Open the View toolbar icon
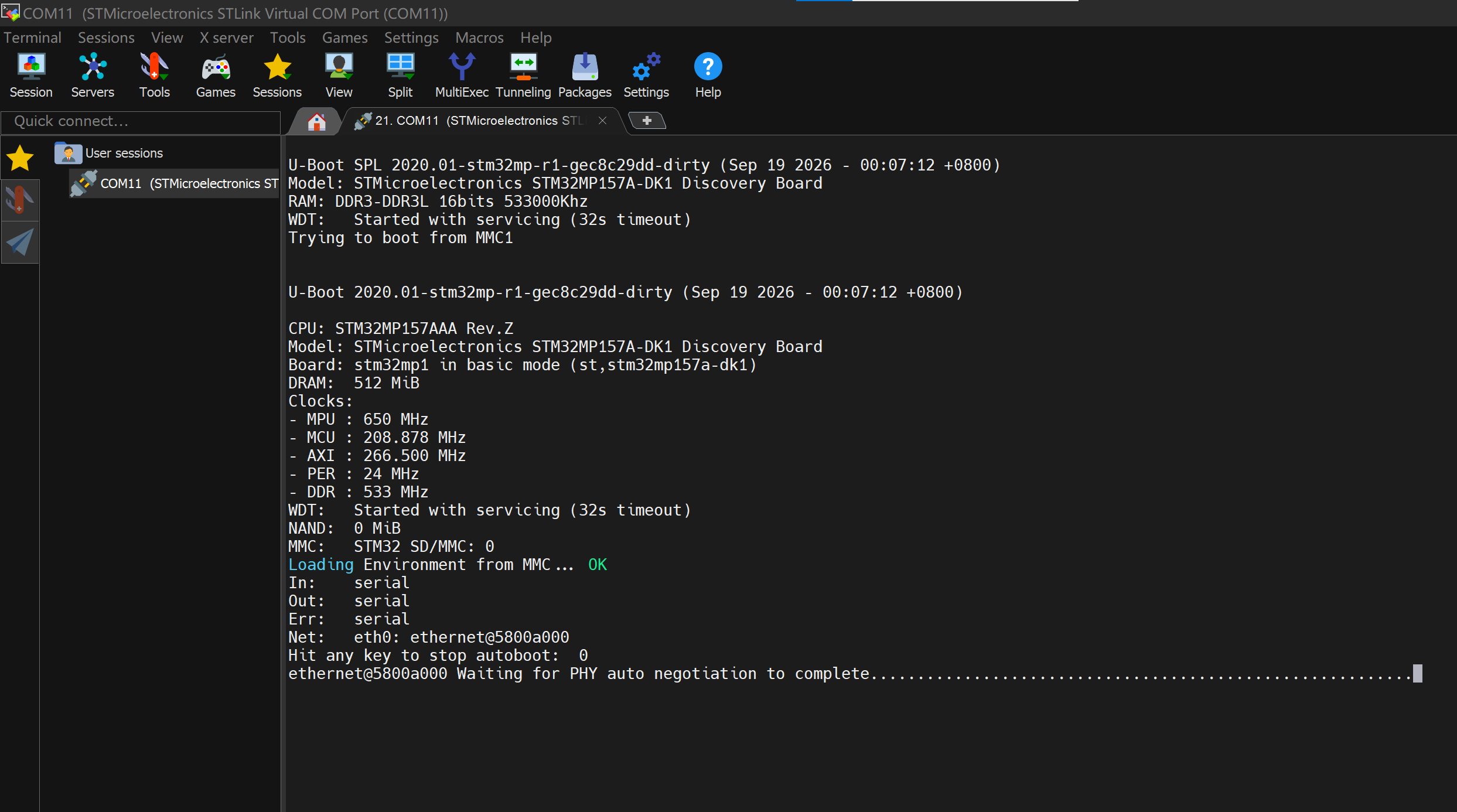This screenshot has height=812, width=1457. (339, 76)
